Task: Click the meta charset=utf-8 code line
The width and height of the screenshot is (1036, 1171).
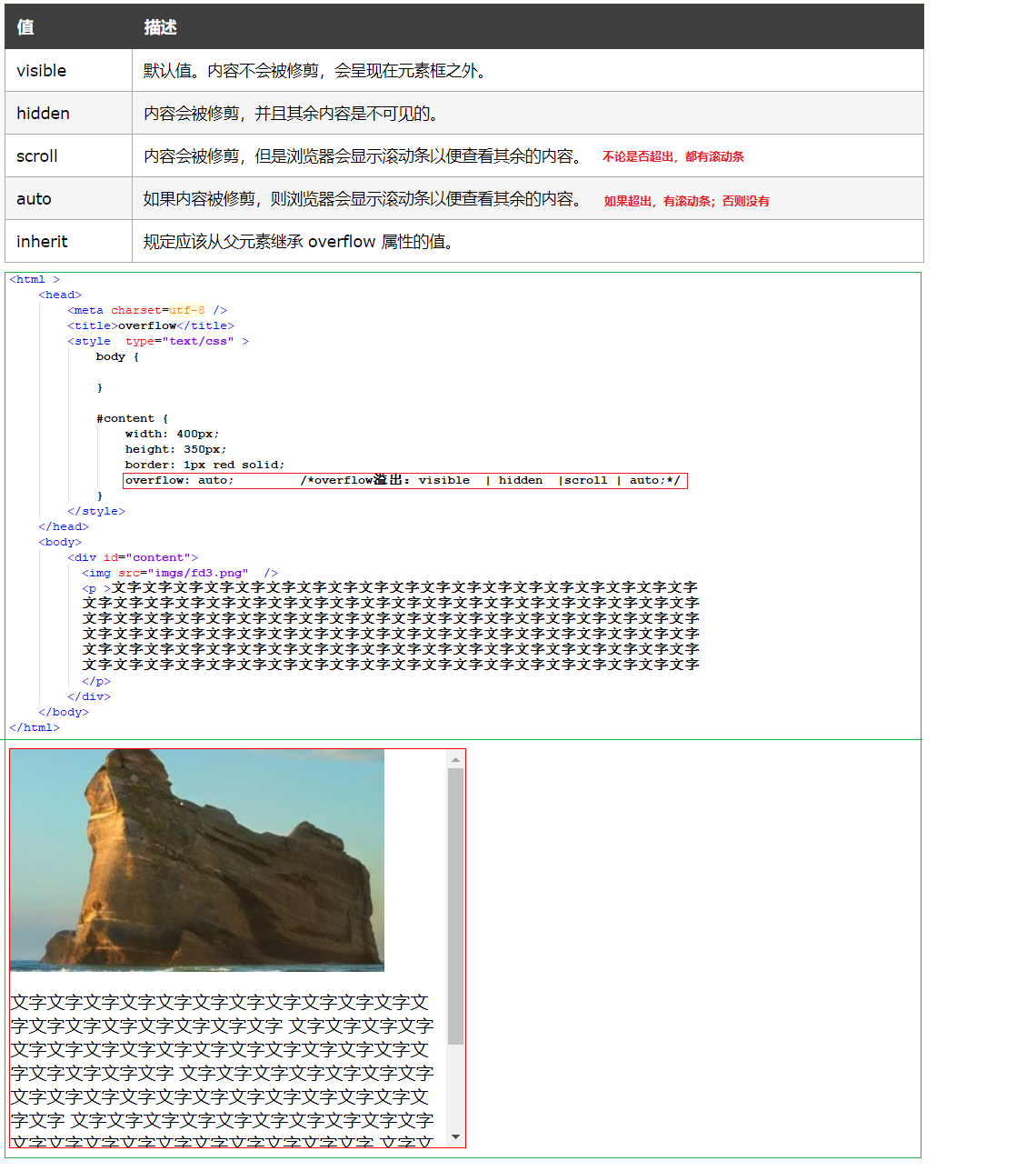Action: tap(146, 311)
